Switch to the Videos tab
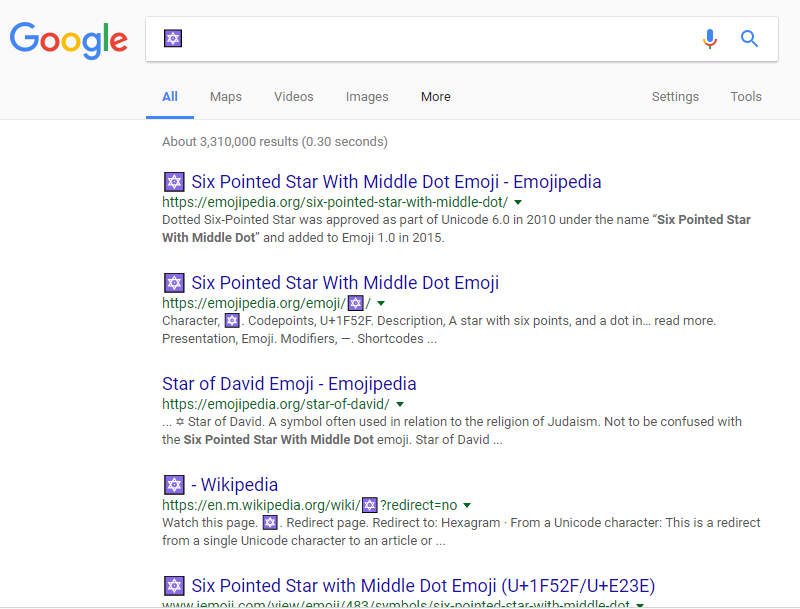The image size is (800, 609). pyautogui.click(x=294, y=97)
